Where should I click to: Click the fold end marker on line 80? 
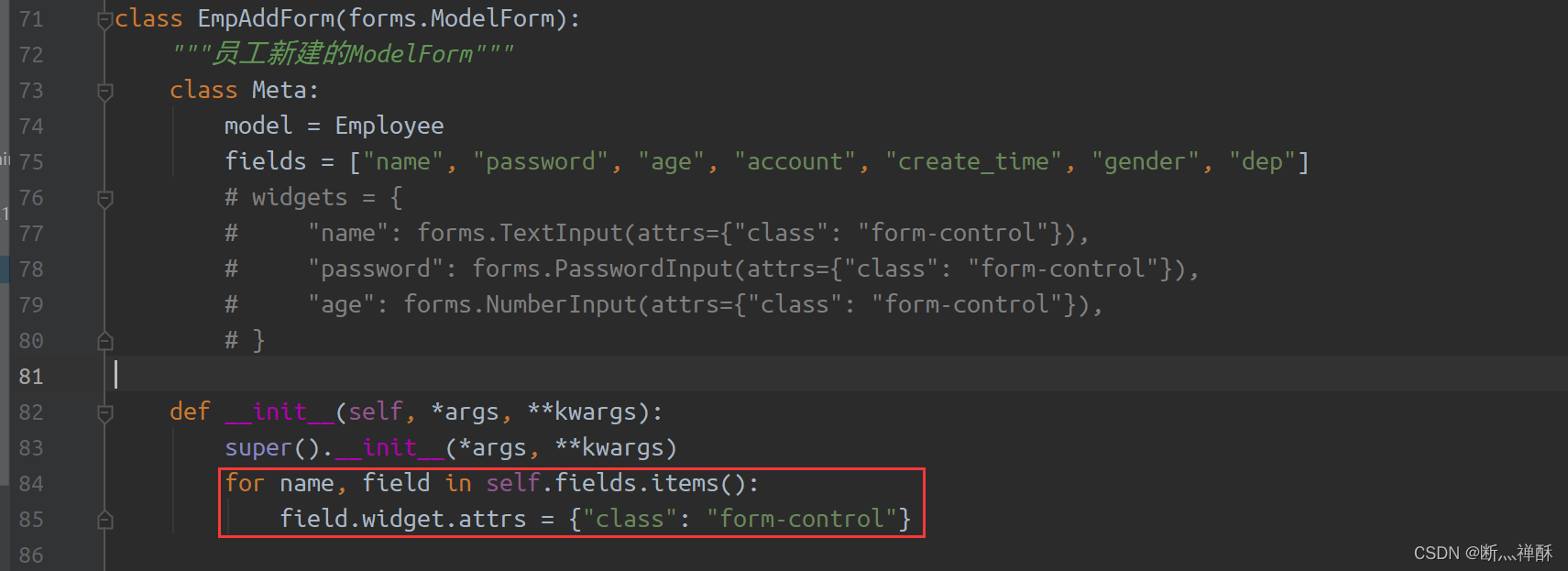click(x=105, y=342)
